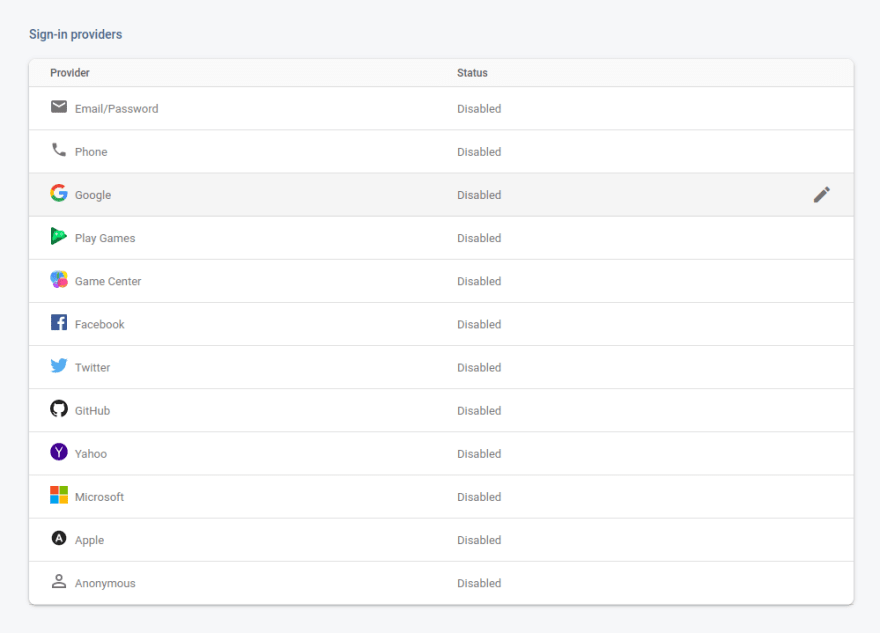
Task: Edit the Google provider with pencil icon
Action: click(x=822, y=195)
